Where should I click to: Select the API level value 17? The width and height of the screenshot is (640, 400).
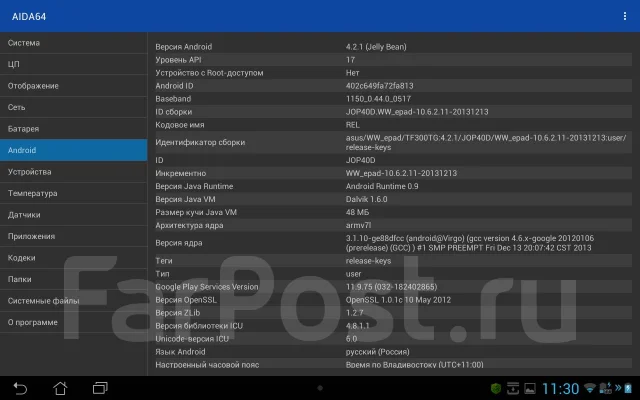pos(350,60)
